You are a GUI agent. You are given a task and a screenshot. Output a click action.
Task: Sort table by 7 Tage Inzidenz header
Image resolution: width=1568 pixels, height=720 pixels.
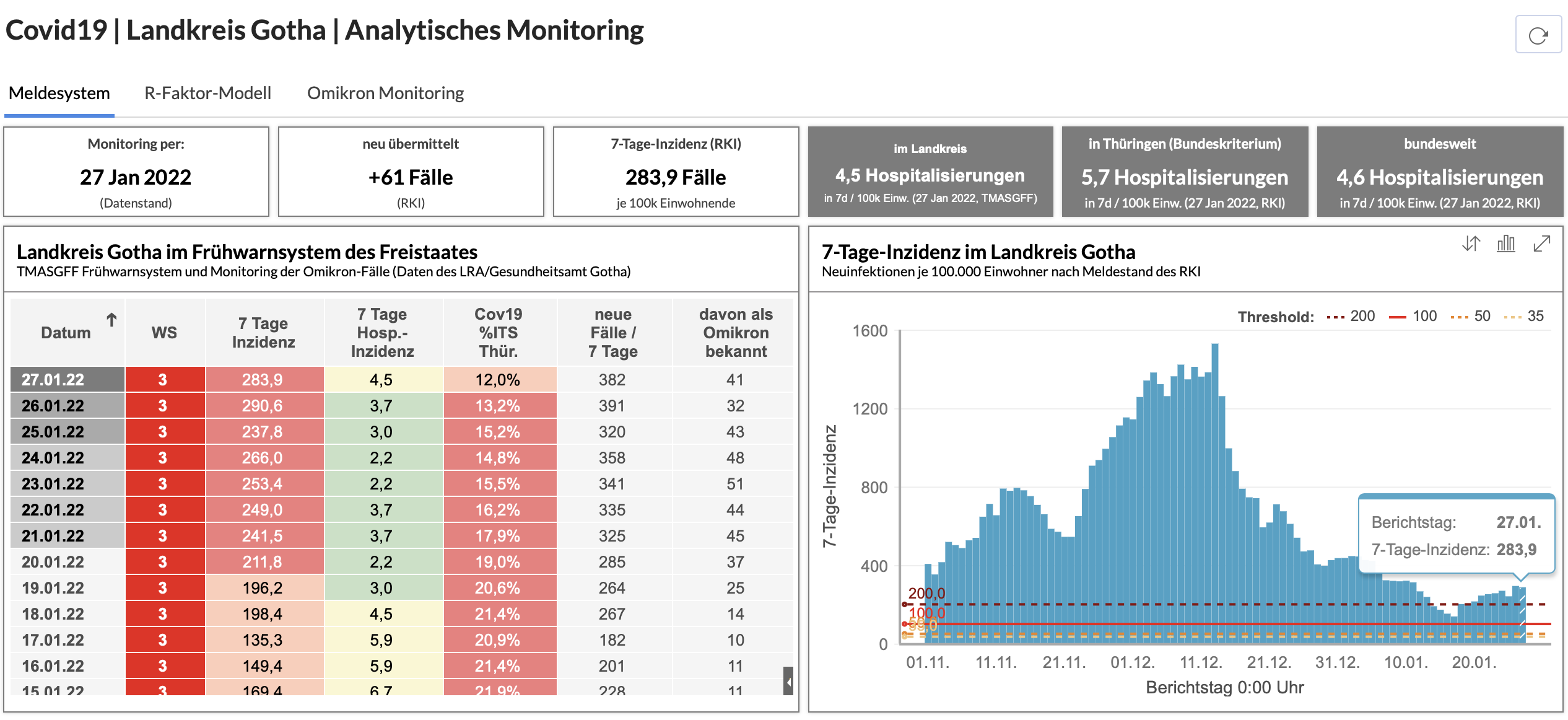coord(264,333)
